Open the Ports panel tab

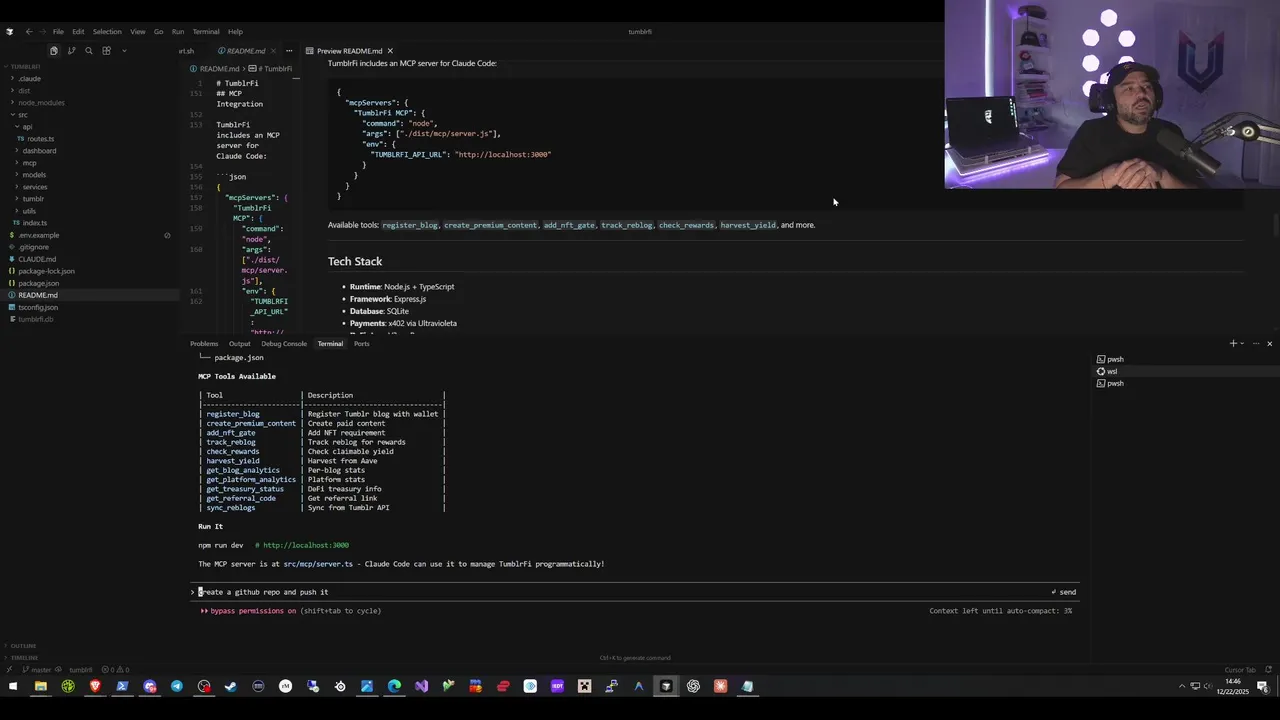(x=361, y=344)
